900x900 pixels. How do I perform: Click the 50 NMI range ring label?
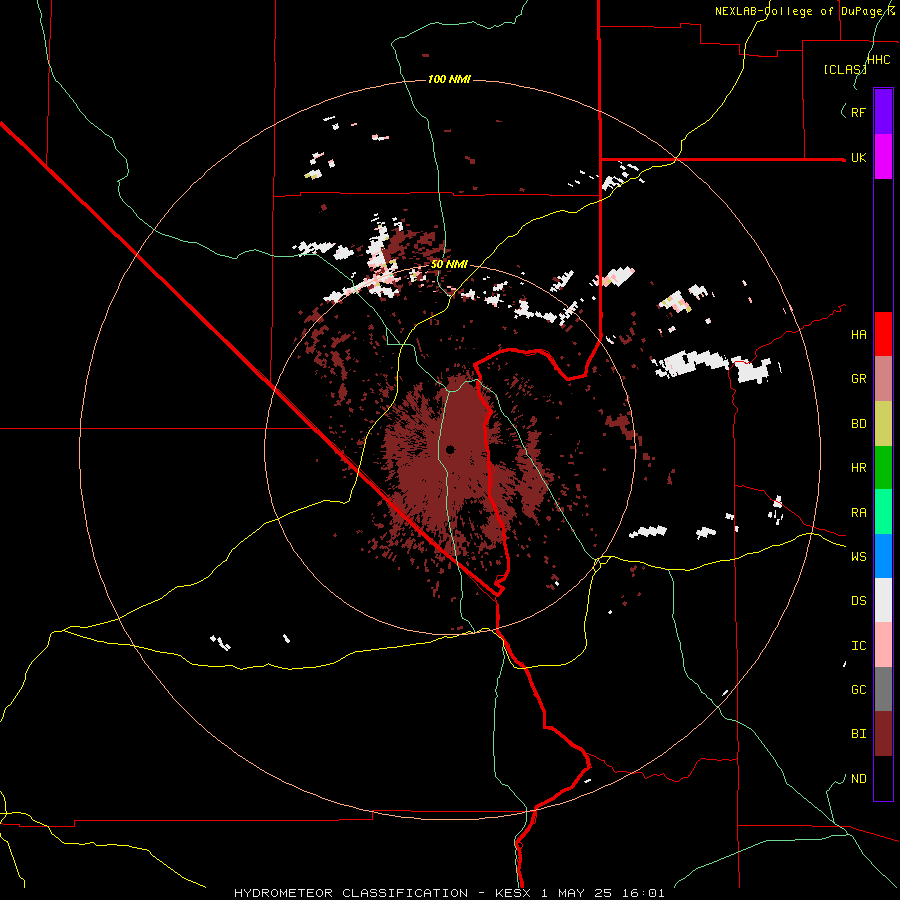[x=449, y=264]
